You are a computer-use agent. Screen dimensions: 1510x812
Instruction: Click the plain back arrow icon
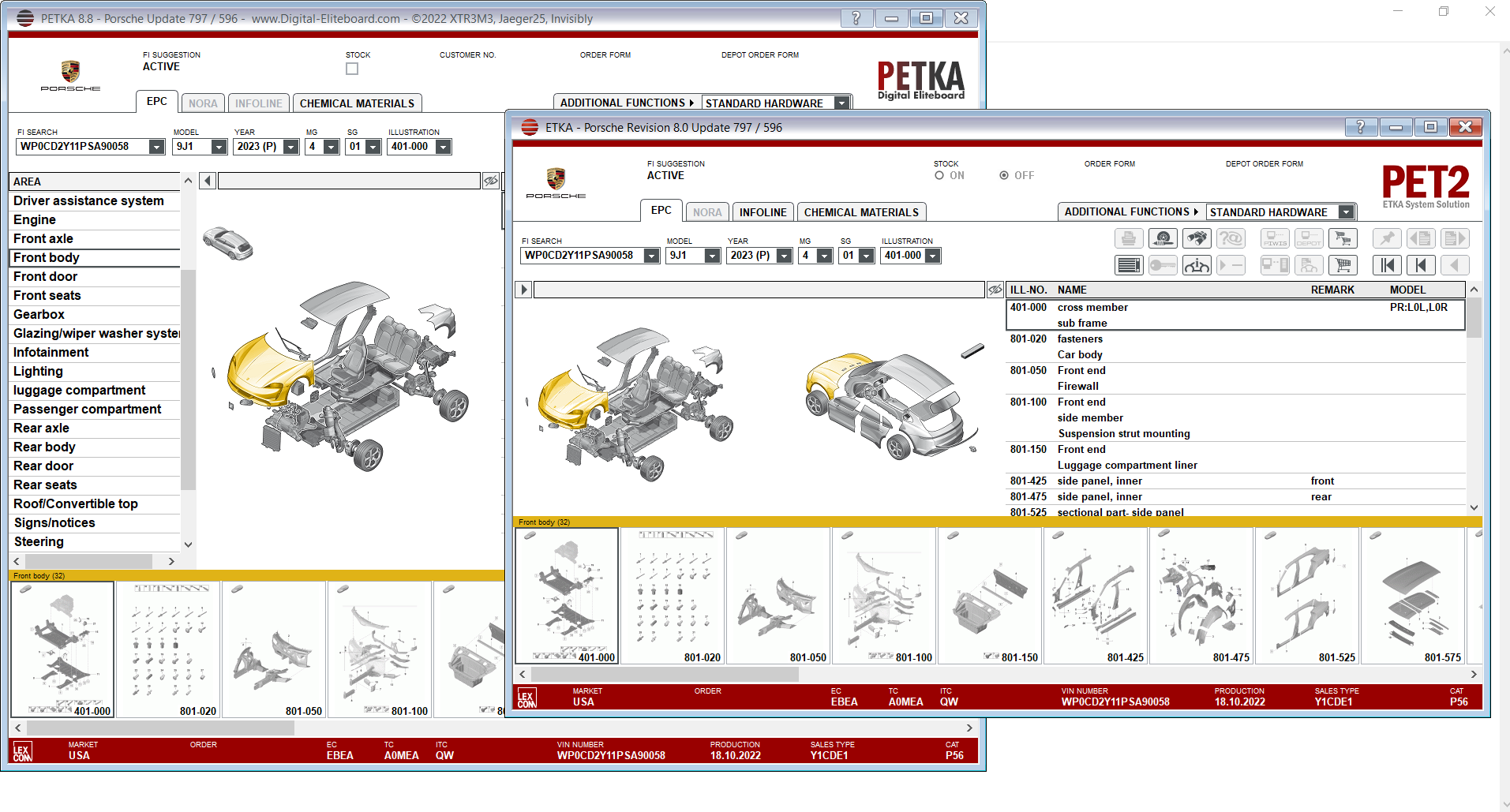click(1455, 265)
